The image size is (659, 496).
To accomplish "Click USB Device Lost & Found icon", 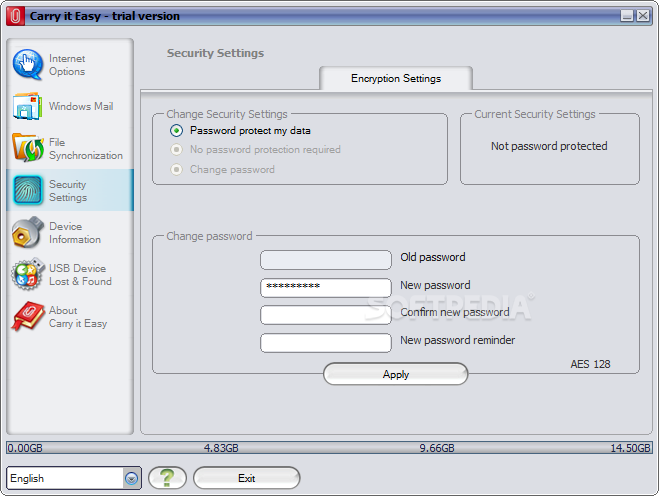I will tap(28, 274).
